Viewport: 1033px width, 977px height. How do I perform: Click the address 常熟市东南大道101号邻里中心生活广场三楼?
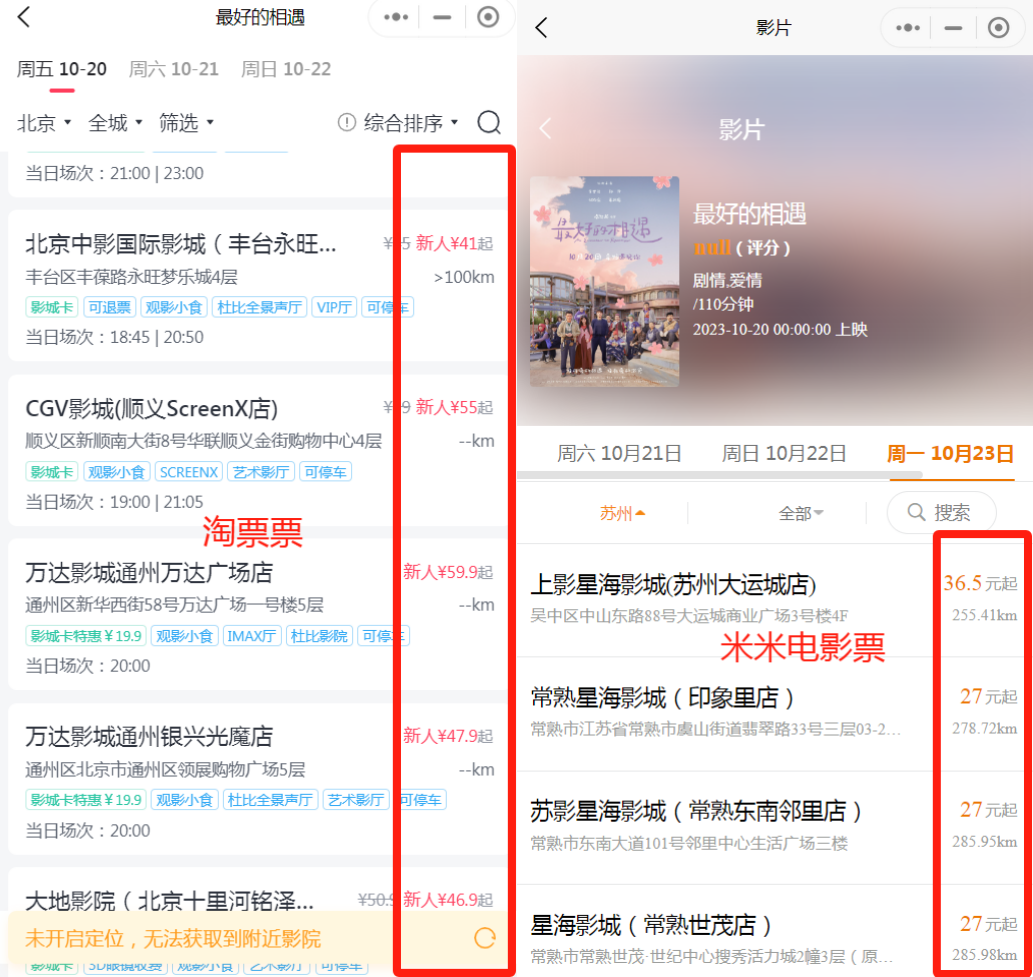point(689,843)
